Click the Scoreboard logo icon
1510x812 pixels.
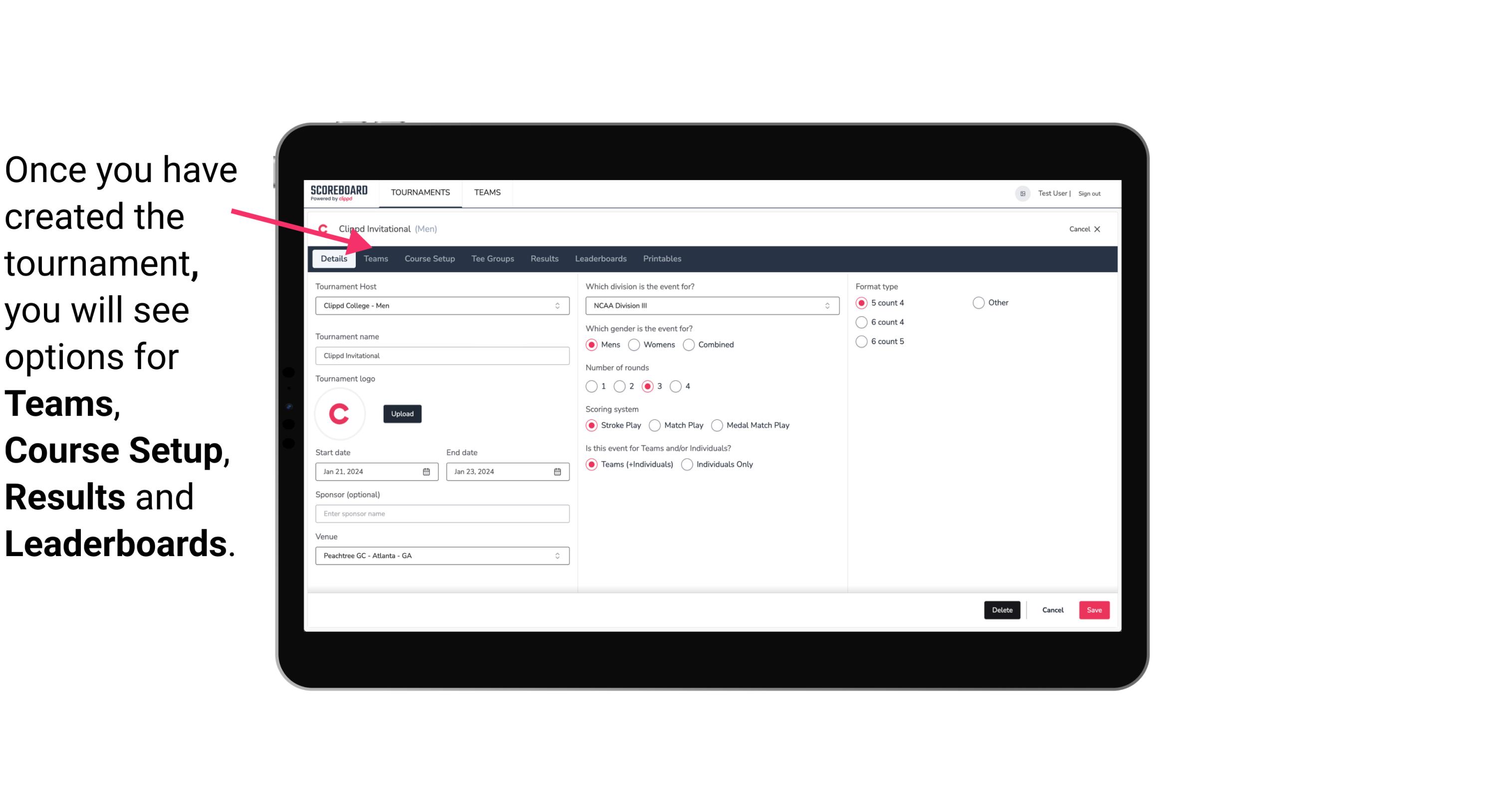[x=339, y=192]
